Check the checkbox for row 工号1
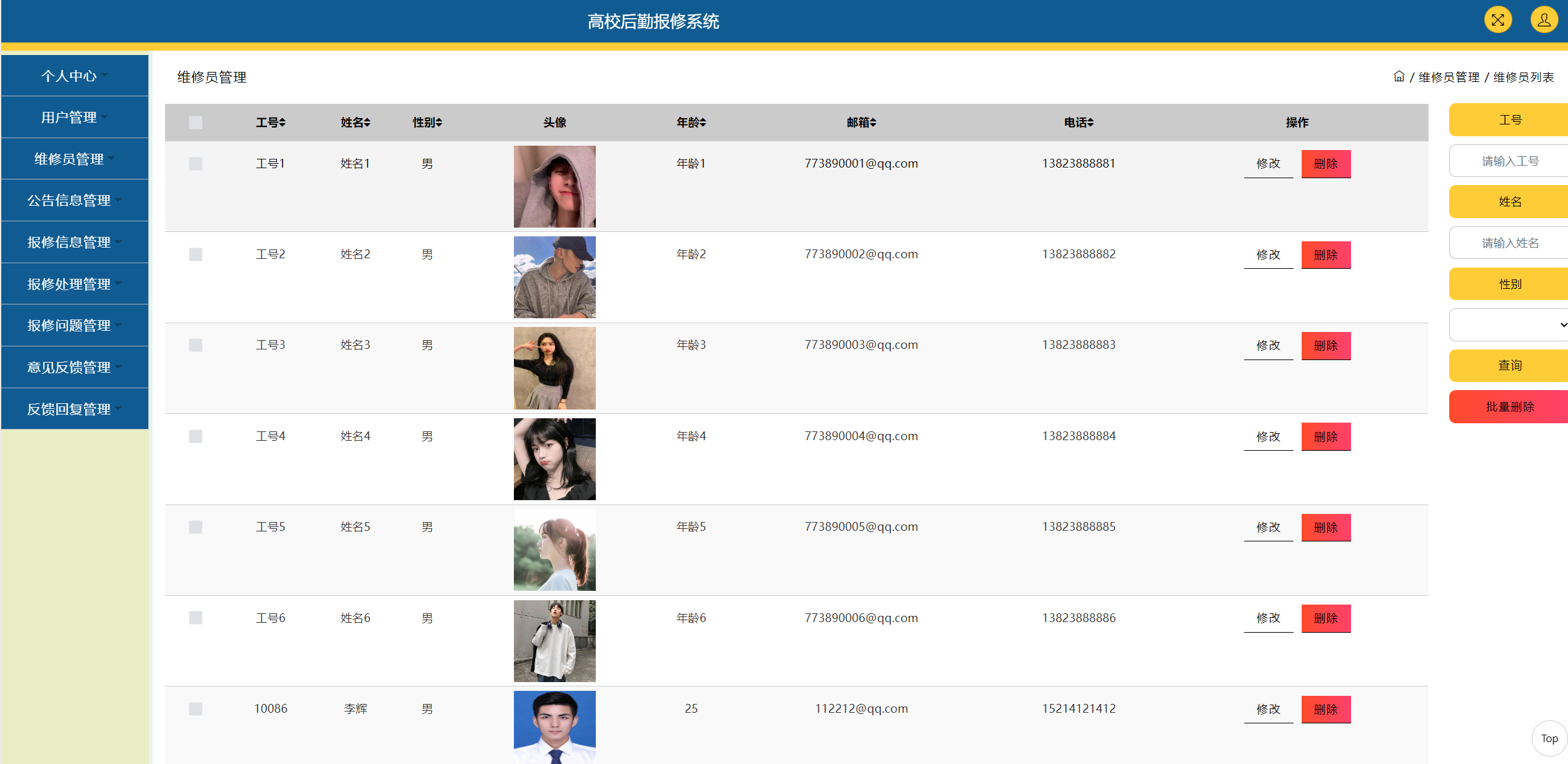 [196, 164]
